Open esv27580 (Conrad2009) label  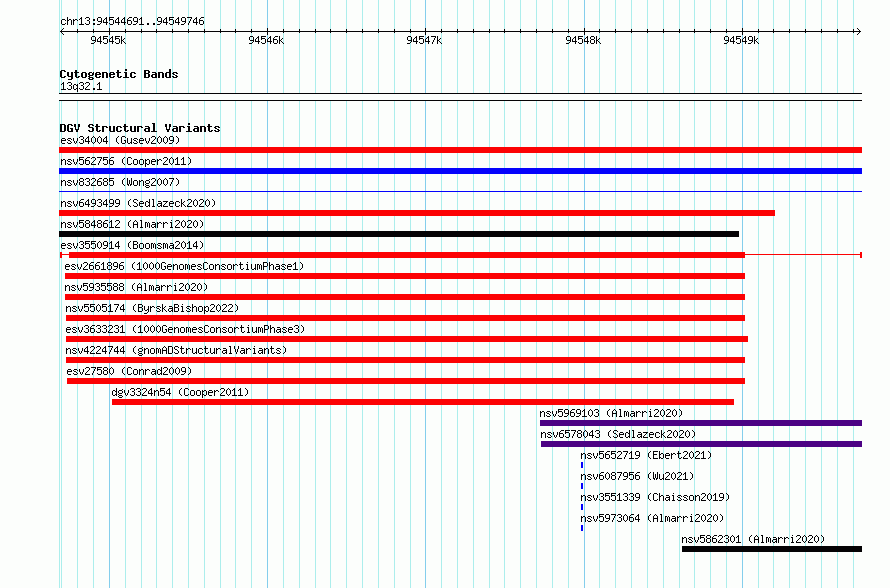click(129, 371)
